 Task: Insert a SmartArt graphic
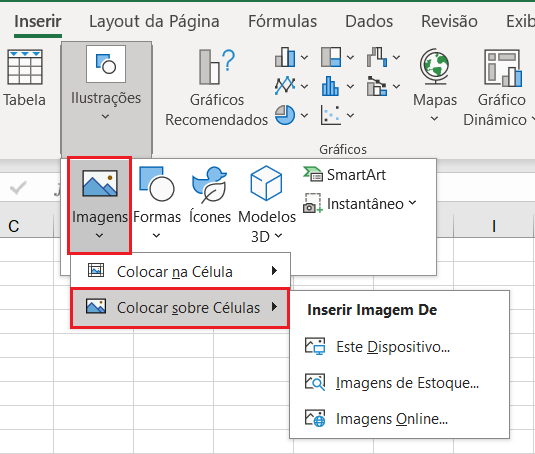tap(344, 175)
